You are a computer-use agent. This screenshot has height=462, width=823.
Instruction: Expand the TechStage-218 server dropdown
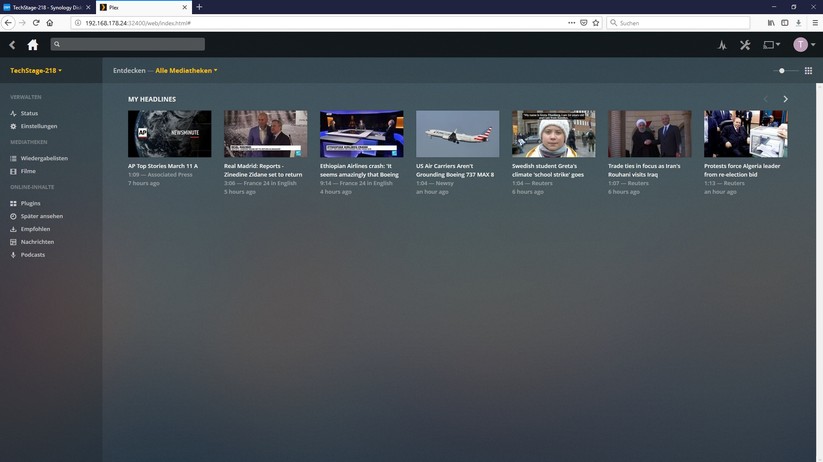click(36, 71)
